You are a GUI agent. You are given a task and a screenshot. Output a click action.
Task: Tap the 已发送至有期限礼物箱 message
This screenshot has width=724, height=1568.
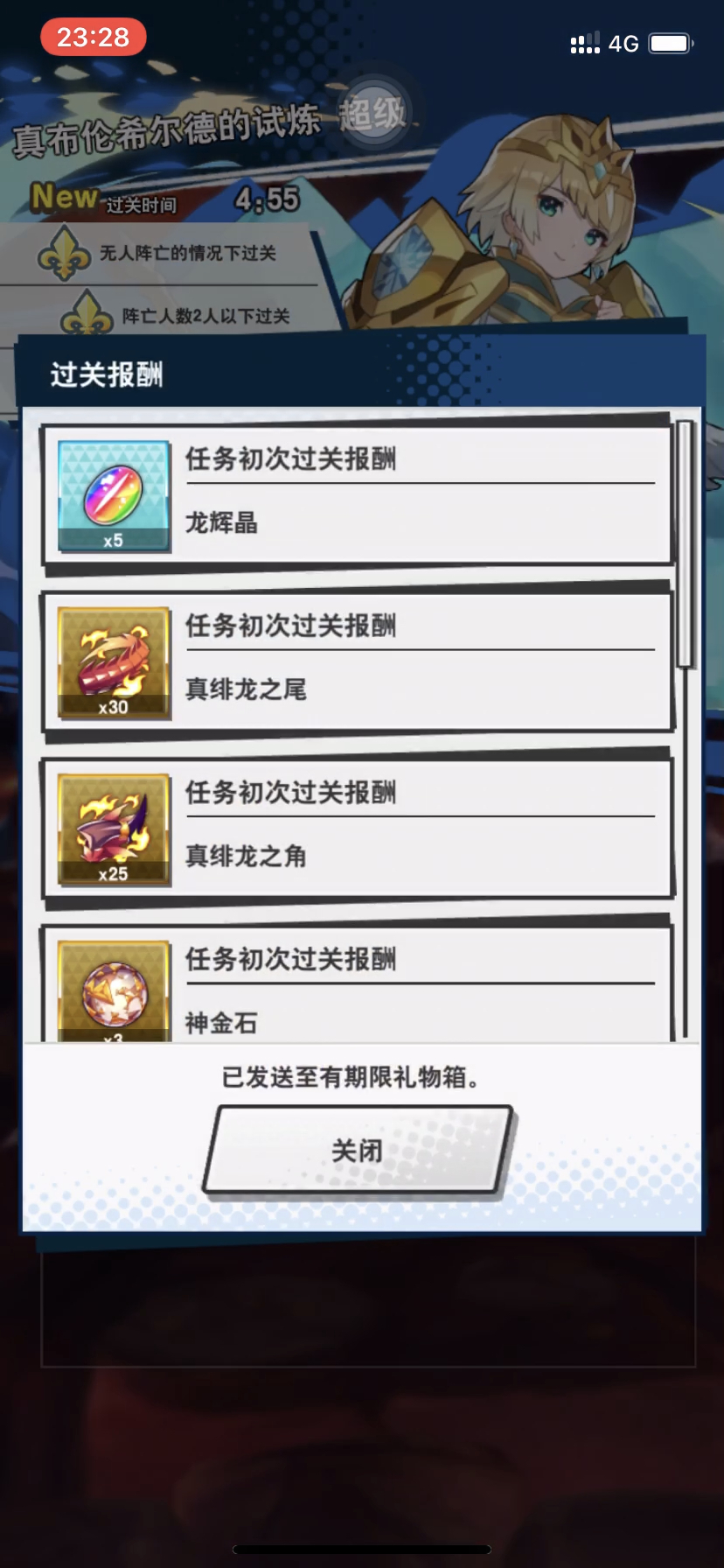(x=352, y=1077)
